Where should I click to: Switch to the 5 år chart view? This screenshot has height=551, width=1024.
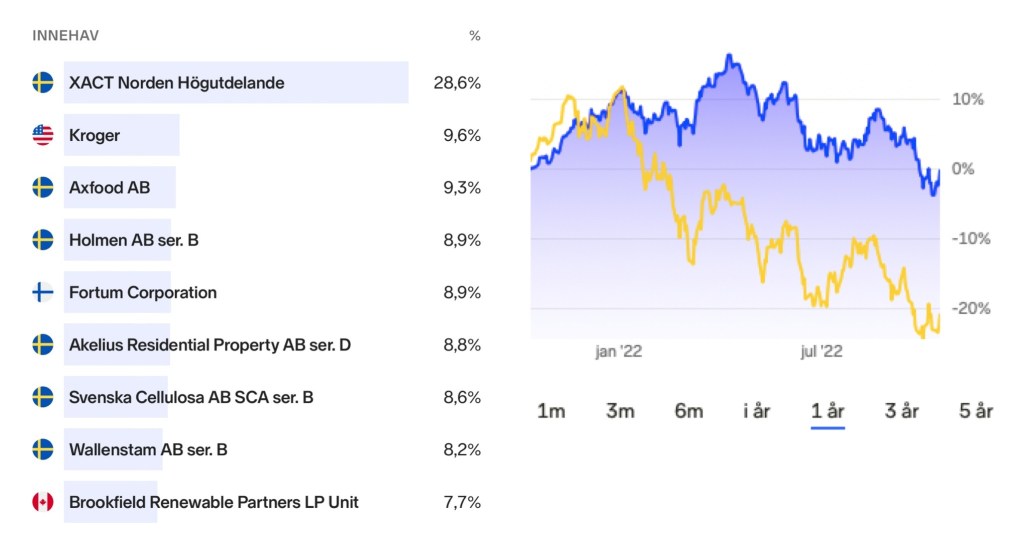pos(975,411)
